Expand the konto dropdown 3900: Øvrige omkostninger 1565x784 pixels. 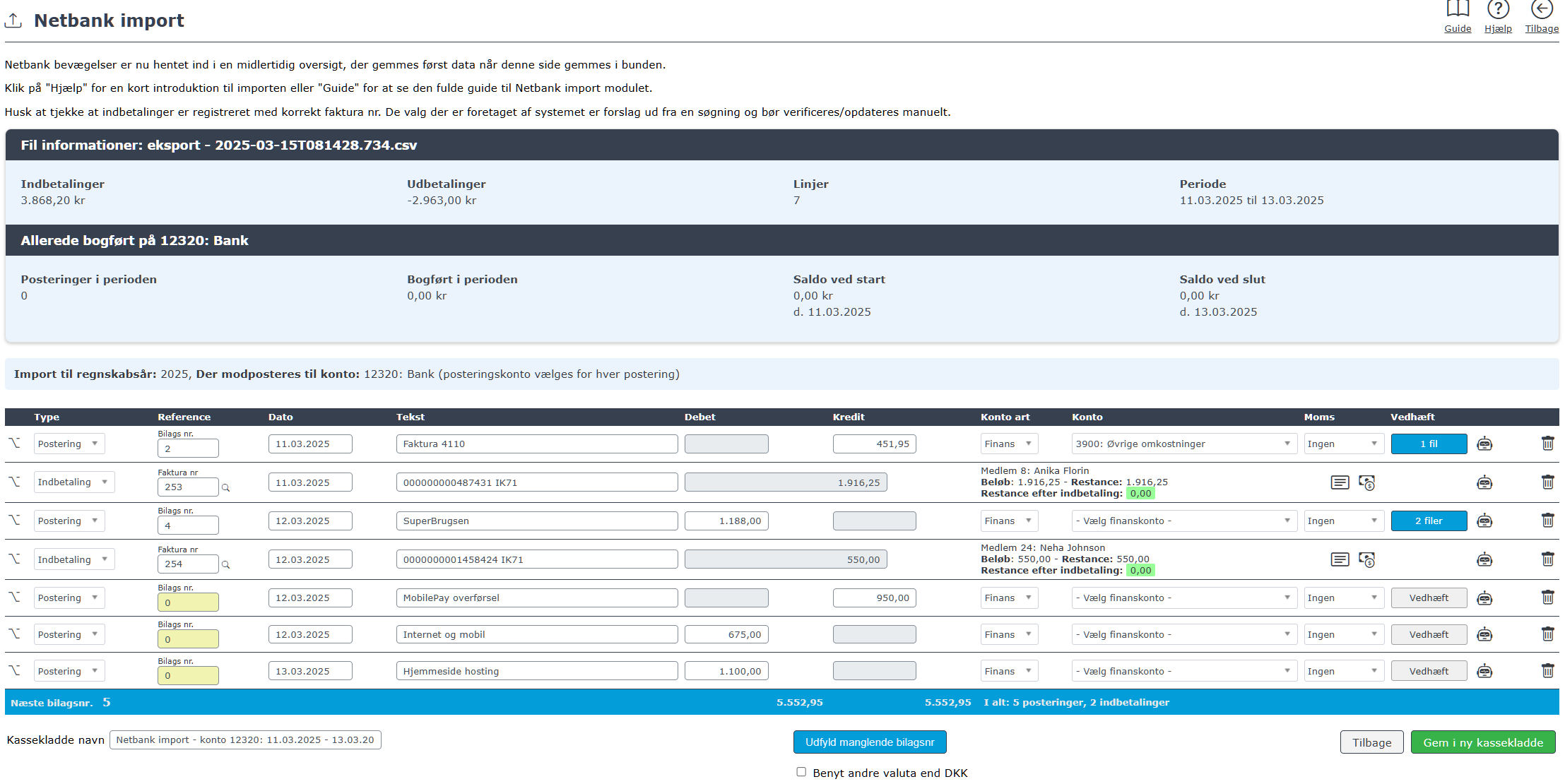(1183, 444)
